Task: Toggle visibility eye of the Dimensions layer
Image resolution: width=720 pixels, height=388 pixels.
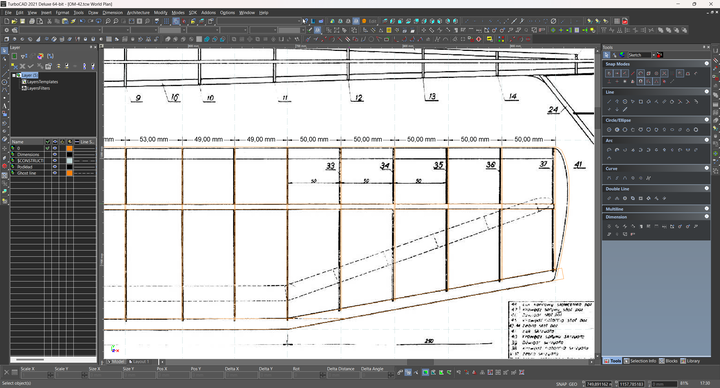Action: pyautogui.click(x=55, y=155)
